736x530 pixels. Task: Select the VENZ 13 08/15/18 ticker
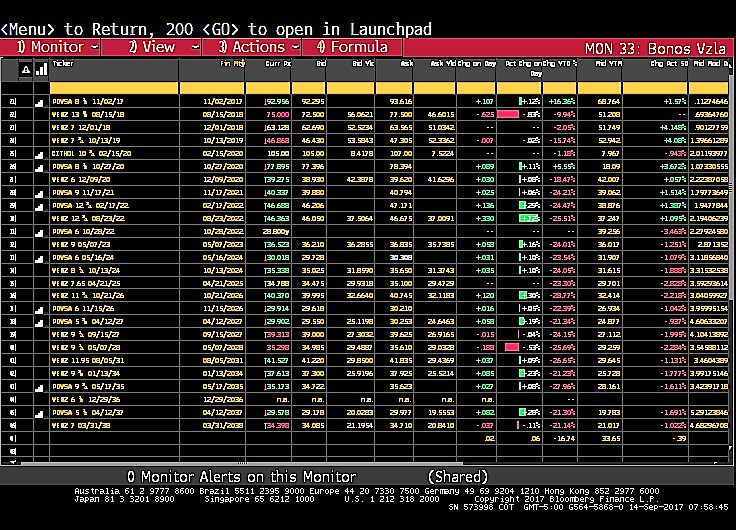(x=88, y=115)
